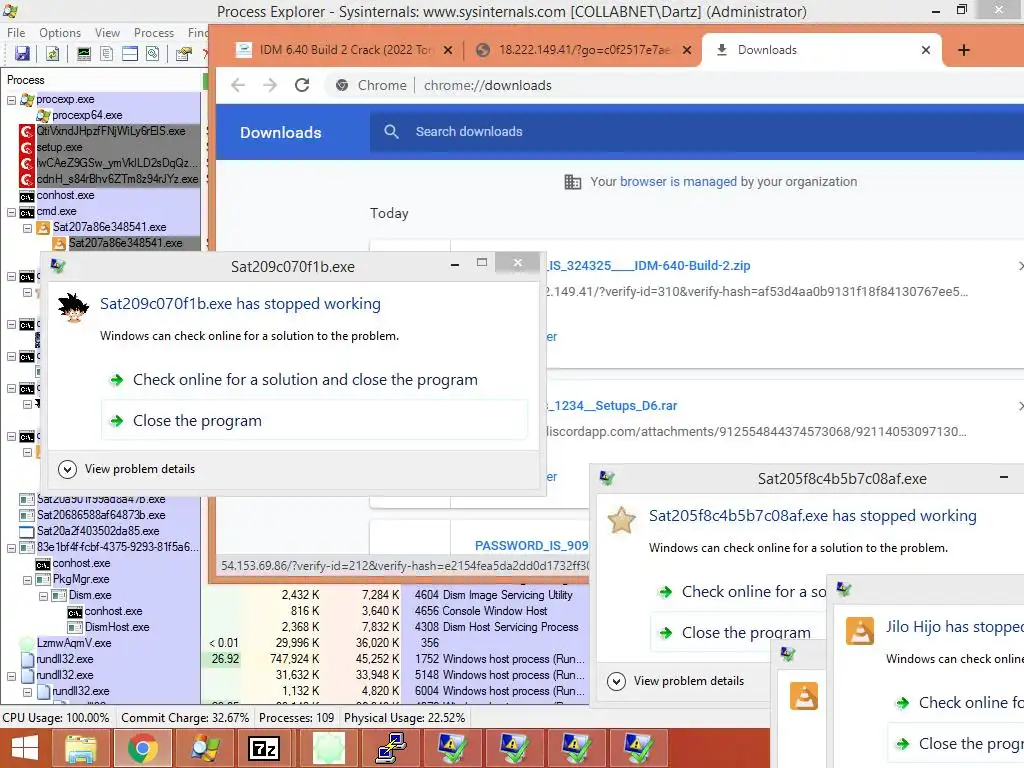This screenshot has width=1024, height=768.
Task: Click the Commit Charge status bar entry
Action: coord(185,718)
